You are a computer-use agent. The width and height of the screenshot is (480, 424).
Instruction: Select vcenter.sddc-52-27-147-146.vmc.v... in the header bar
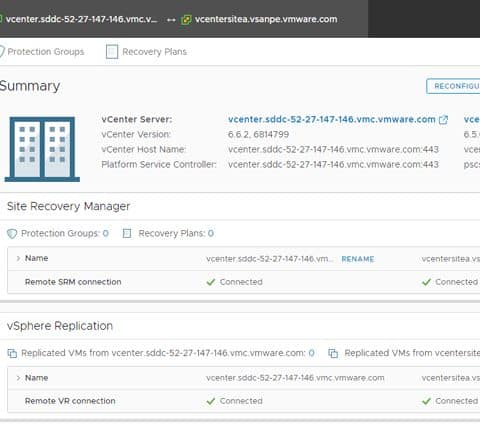pos(81,19)
